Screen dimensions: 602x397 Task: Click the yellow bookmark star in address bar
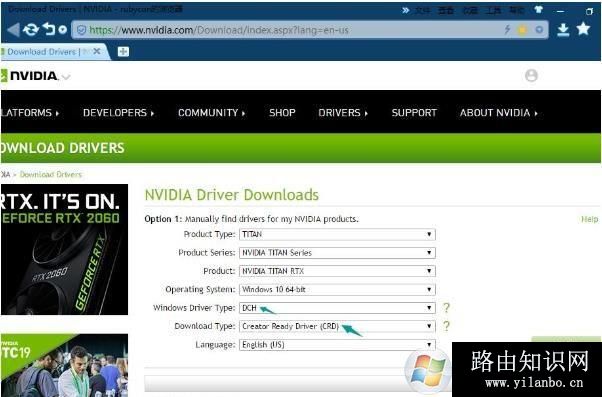click(523, 30)
